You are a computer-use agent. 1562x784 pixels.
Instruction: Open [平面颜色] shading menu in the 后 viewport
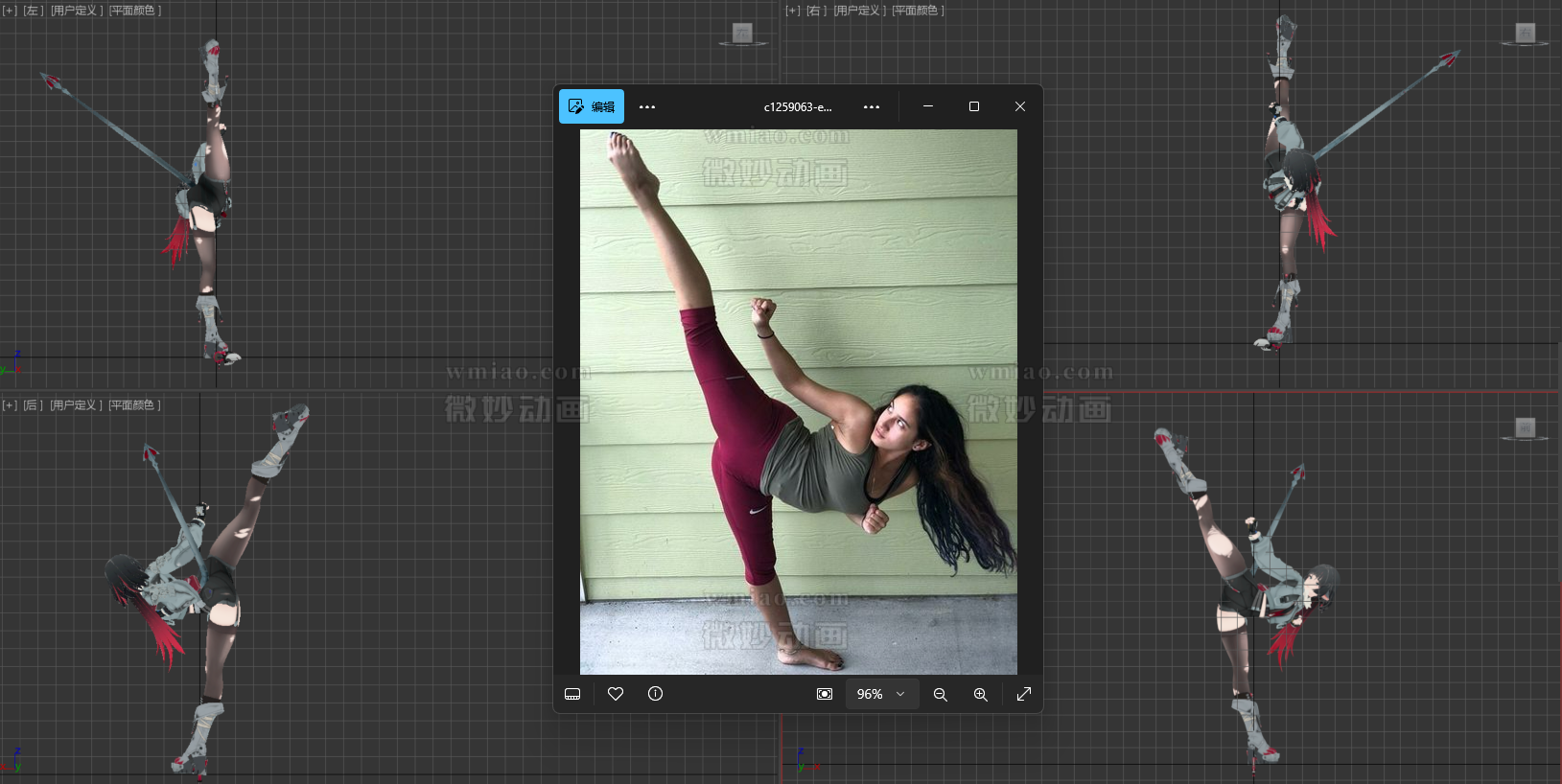click(x=134, y=405)
